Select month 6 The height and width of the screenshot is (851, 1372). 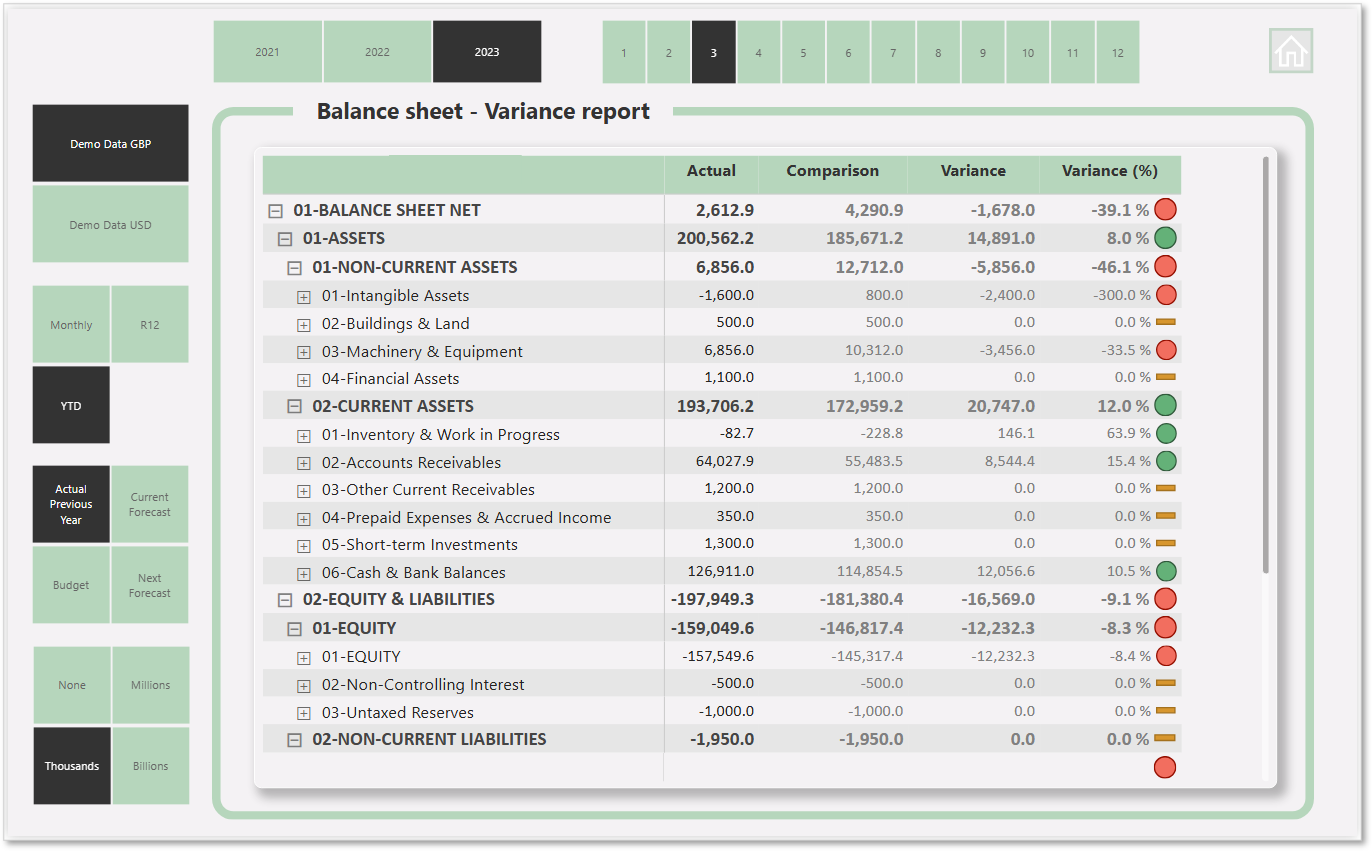848,52
